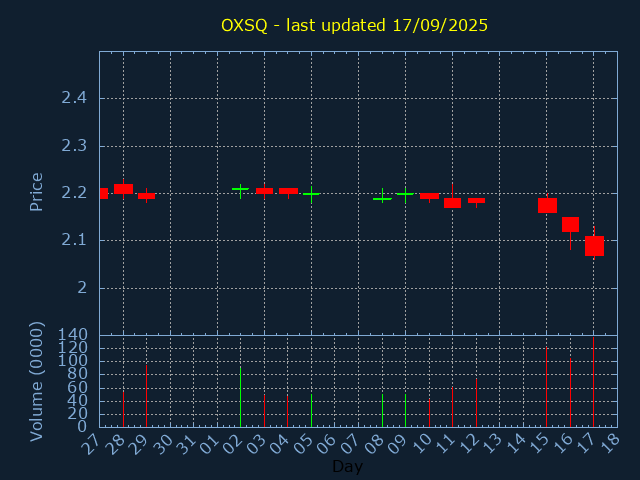Click the red candlestick for day 28
This screenshot has width=640, height=480.
pyautogui.click(x=123, y=189)
